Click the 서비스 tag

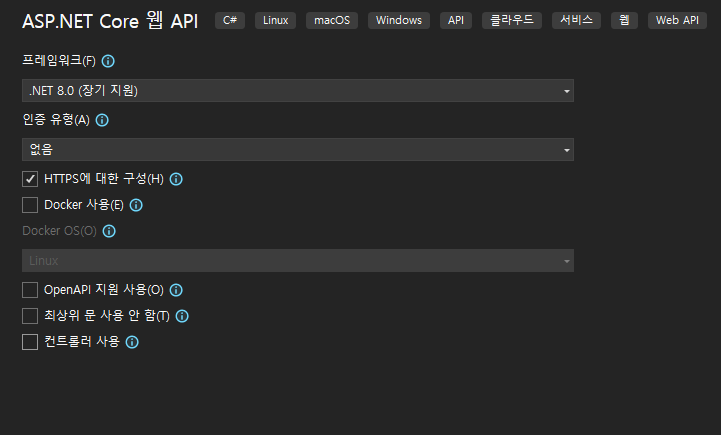tap(576, 21)
